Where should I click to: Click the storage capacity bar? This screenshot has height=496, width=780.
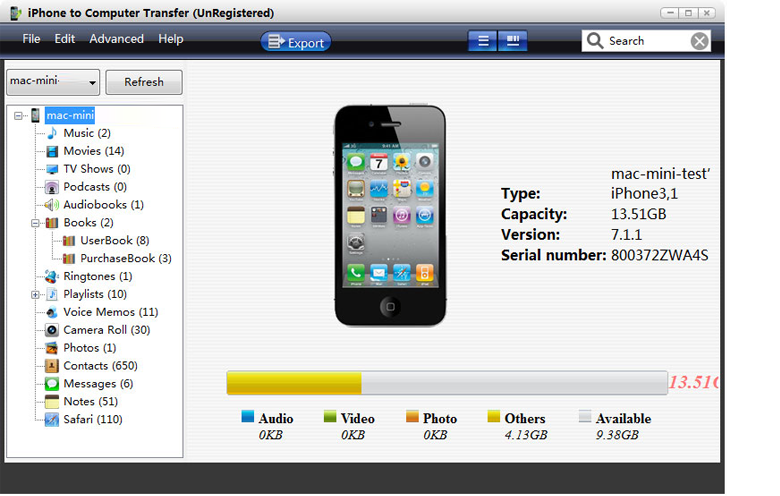tap(447, 383)
